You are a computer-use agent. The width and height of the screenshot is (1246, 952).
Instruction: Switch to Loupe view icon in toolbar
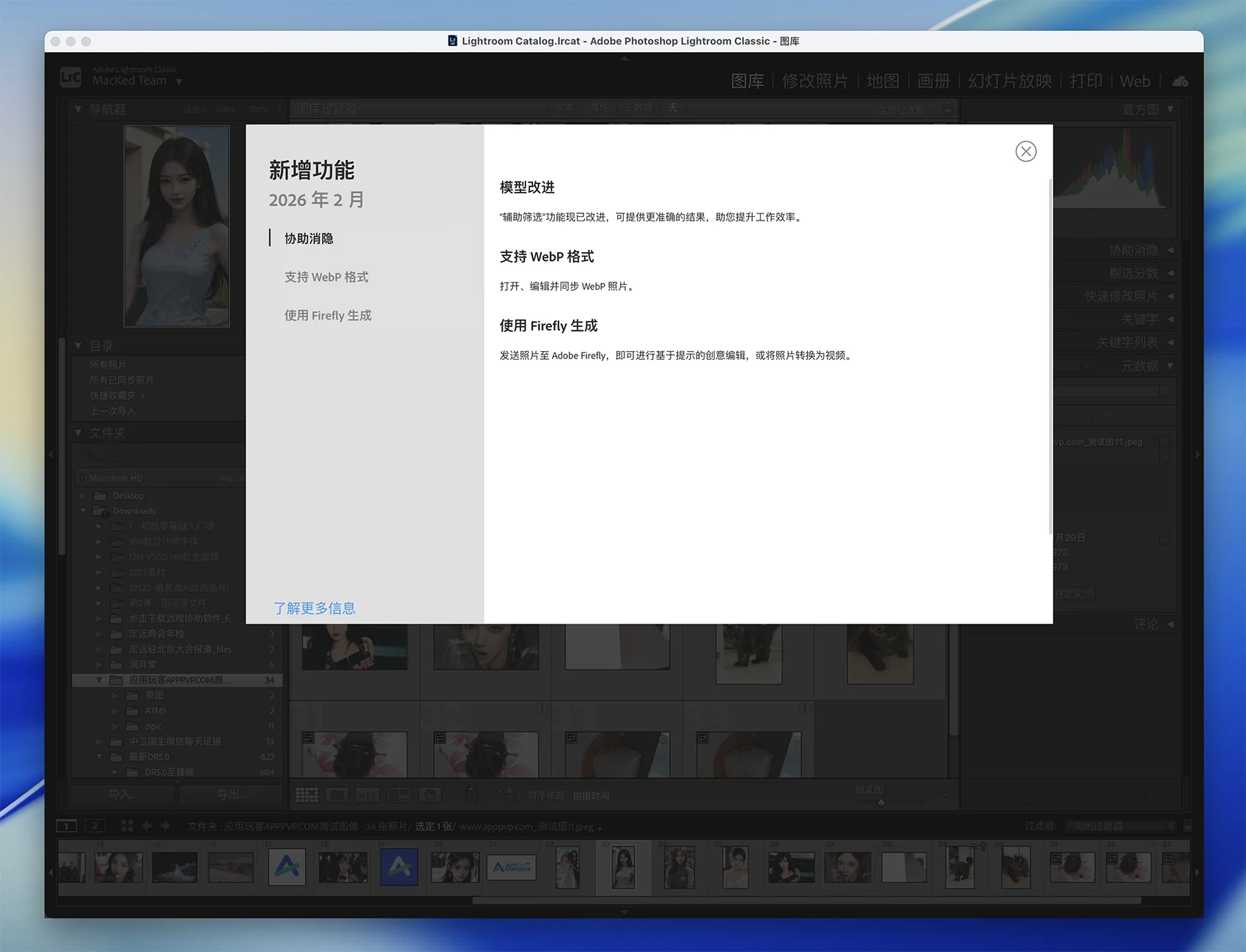tap(337, 795)
